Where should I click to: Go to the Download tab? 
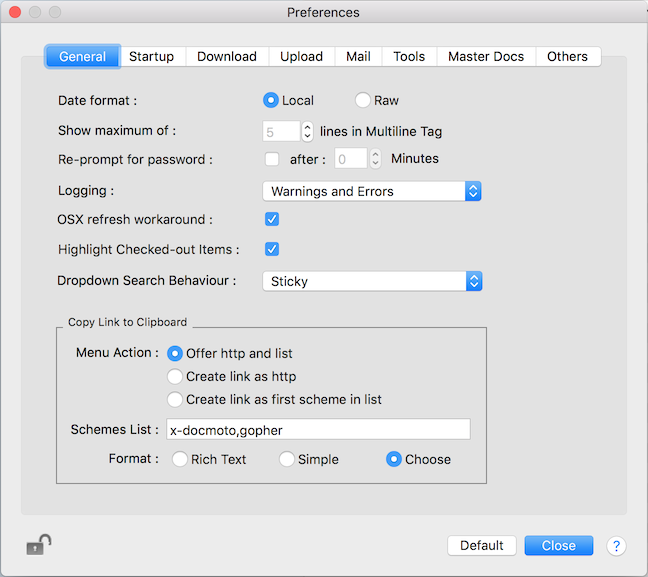(226, 56)
